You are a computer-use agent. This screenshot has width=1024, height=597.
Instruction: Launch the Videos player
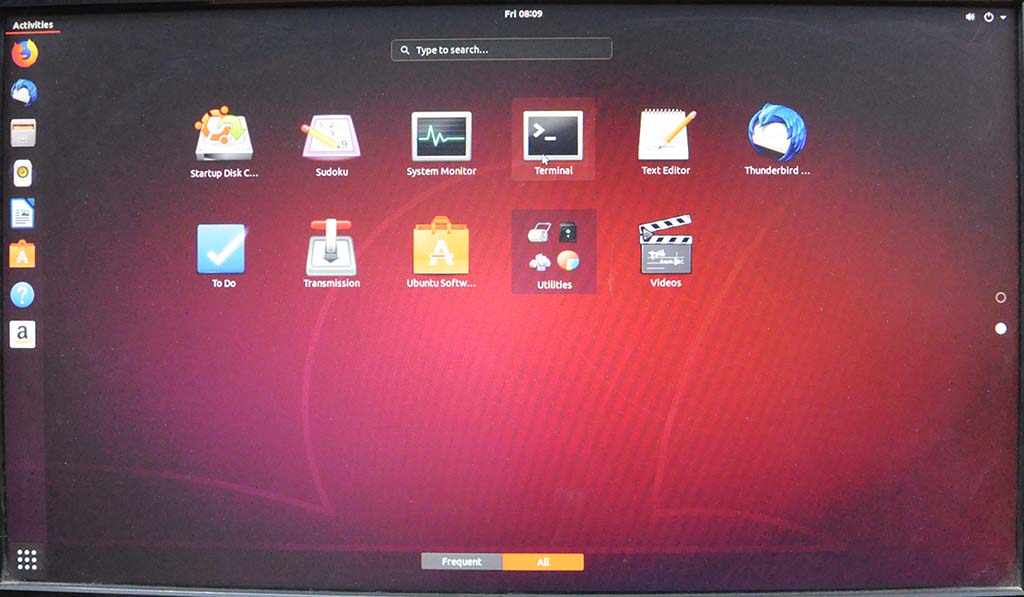[x=665, y=252]
